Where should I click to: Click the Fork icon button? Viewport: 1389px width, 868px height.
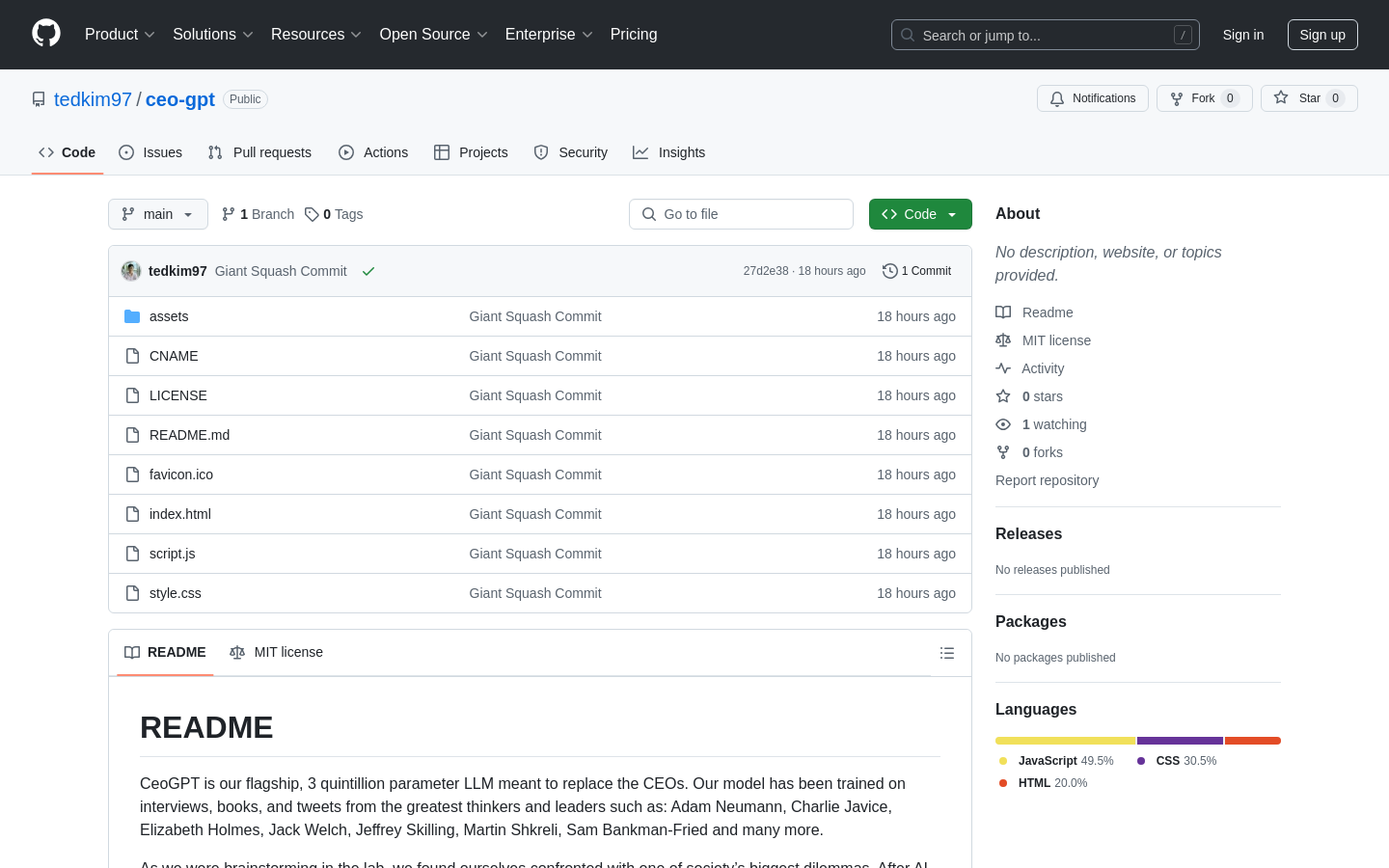coord(1177,98)
